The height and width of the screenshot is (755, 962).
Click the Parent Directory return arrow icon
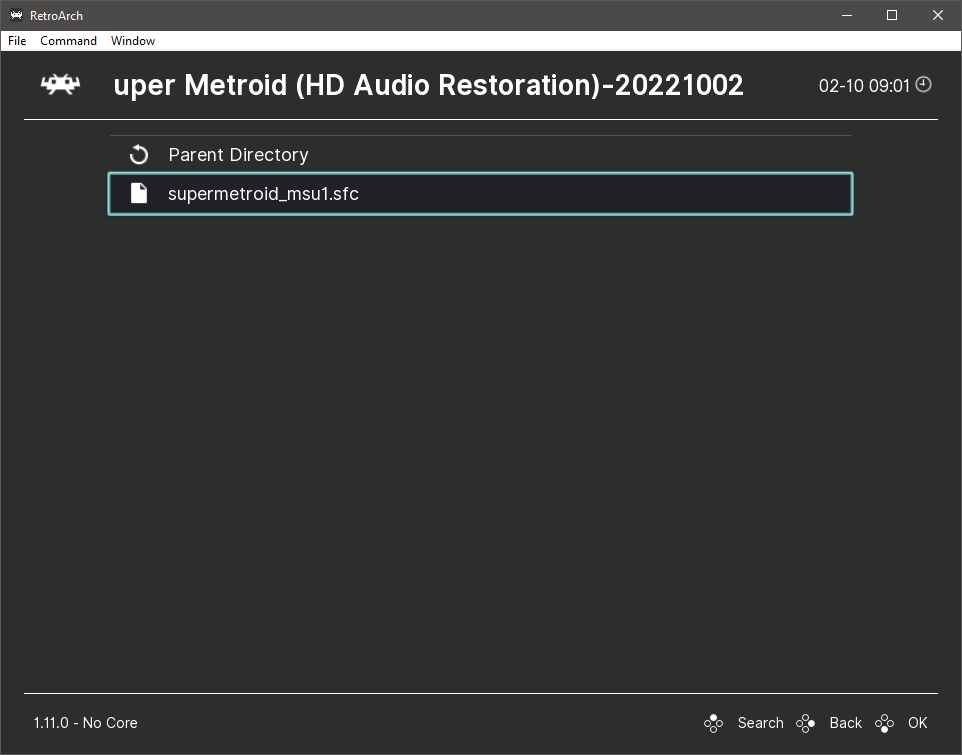pyautogui.click(x=139, y=155)
